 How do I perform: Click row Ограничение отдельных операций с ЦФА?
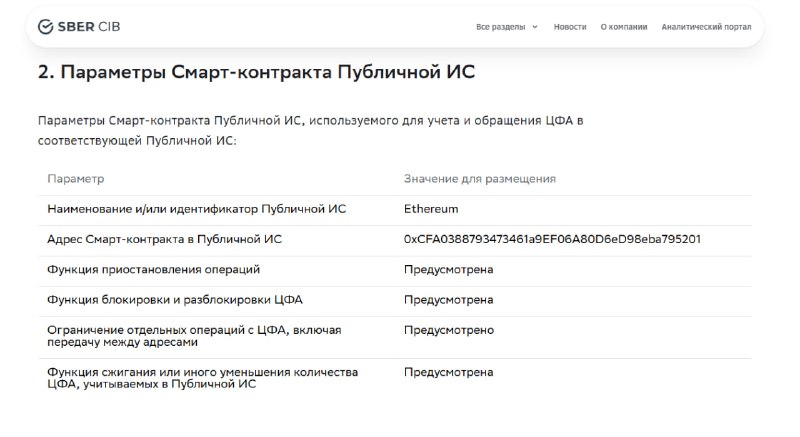pyautogui.click(x=395, y=336)
